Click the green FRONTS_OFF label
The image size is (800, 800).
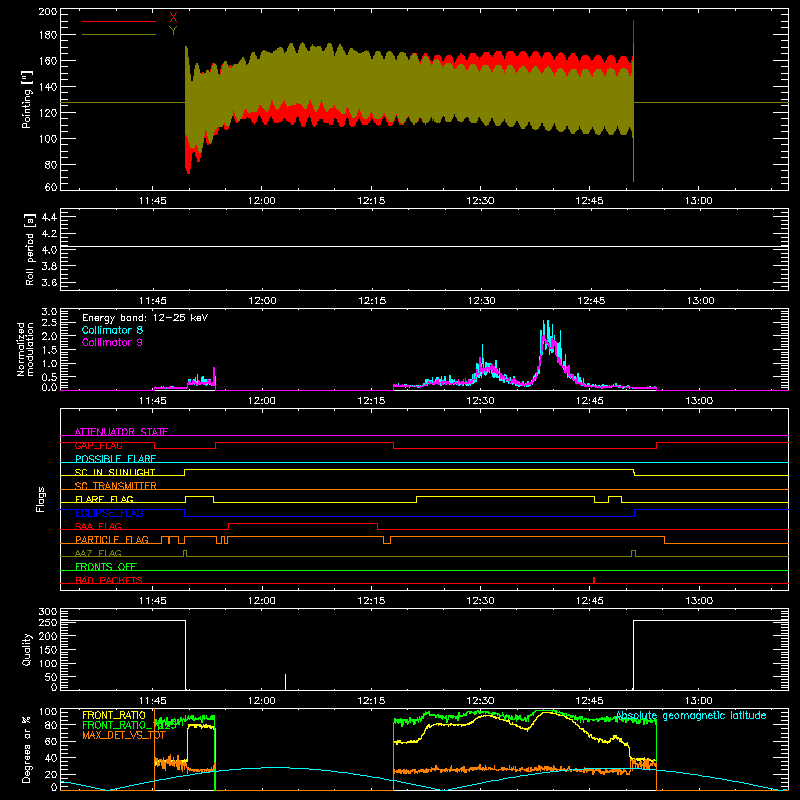tap(106, 567)
